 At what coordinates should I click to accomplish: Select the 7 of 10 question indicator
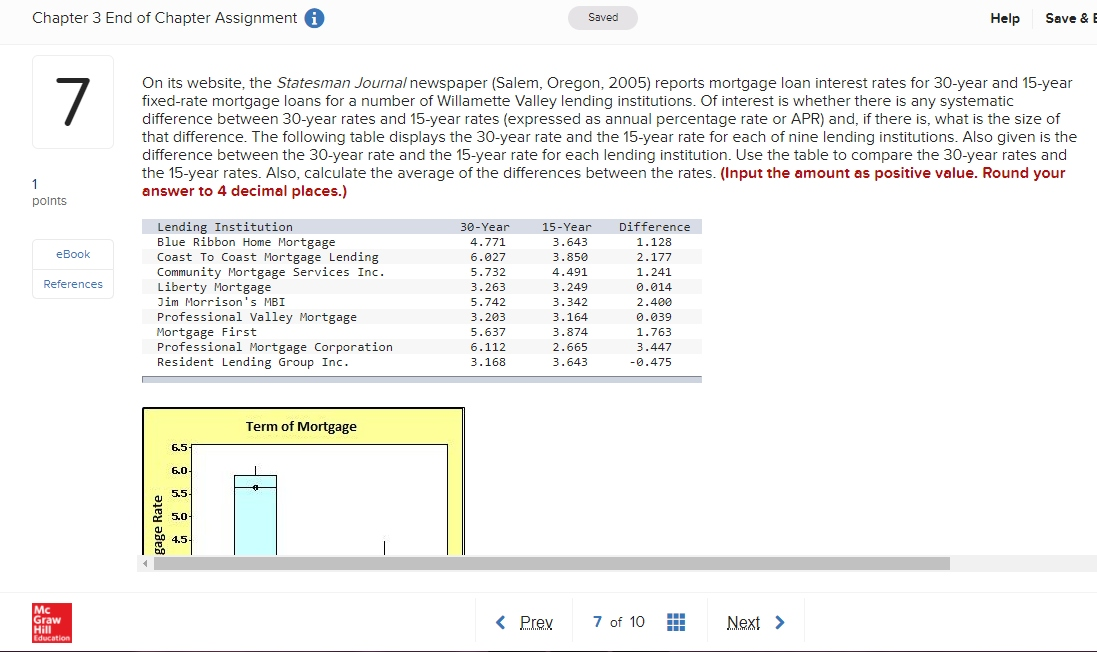point(618,622)
